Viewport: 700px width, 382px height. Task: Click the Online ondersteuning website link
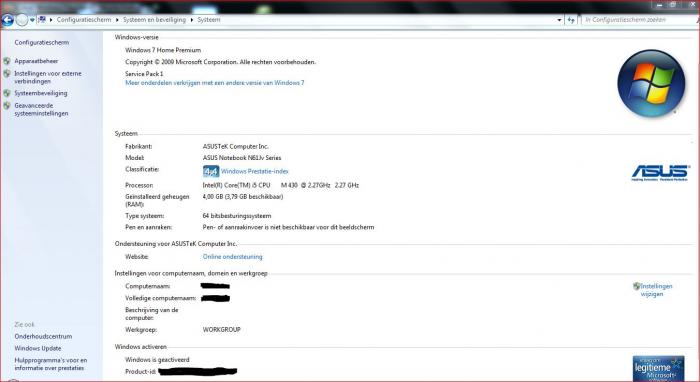[x=233, y=257]
